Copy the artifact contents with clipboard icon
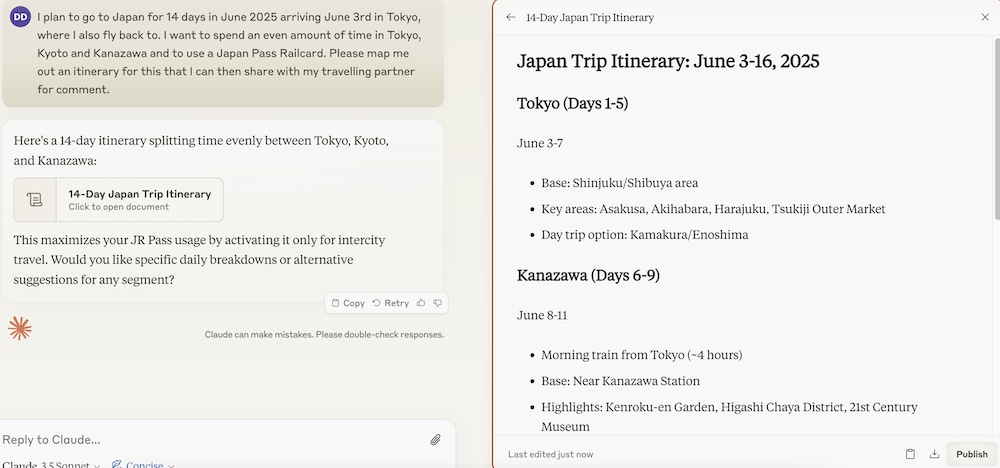This screenshot has height=468, width=1000. pyautogui.click(x=910, y=454)
